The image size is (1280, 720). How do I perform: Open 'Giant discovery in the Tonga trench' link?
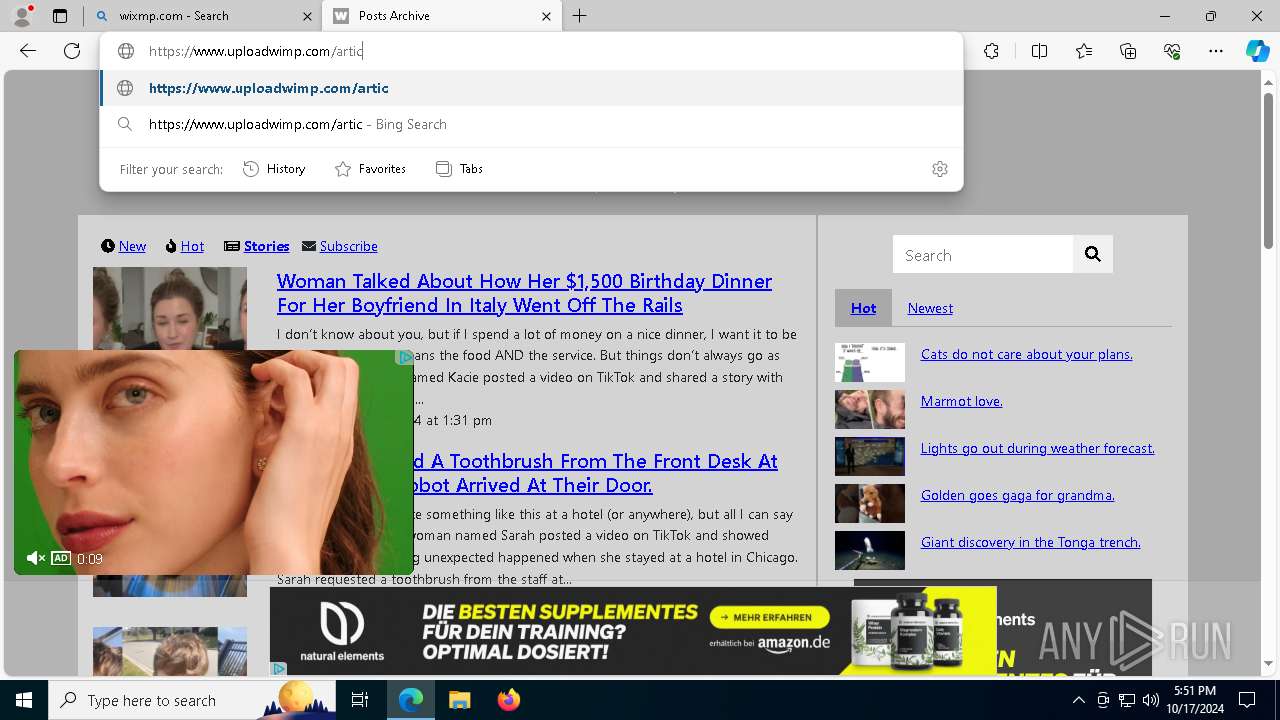[1030, 542]
